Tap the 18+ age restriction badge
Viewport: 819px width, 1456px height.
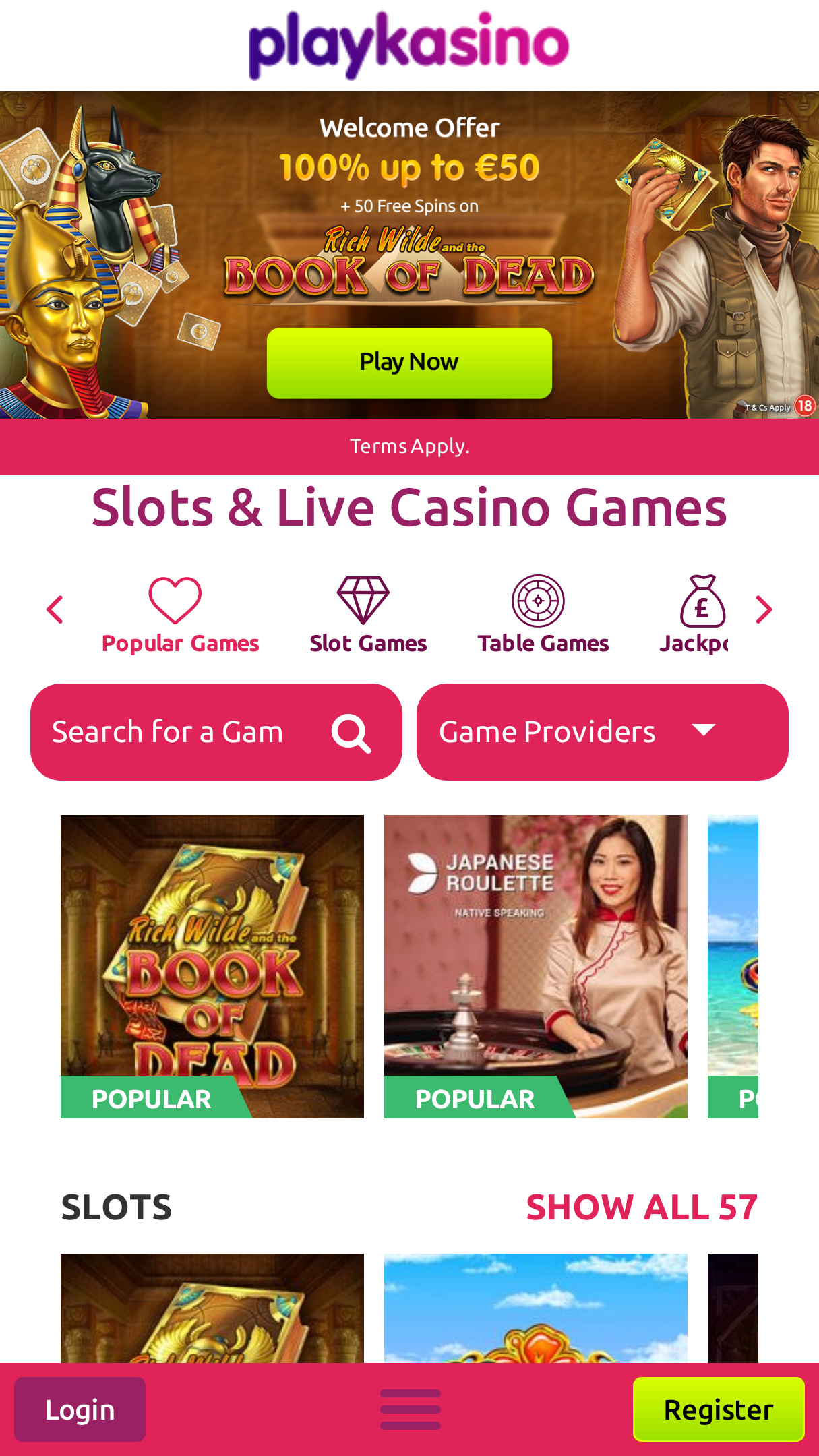[x=804, y=406]
